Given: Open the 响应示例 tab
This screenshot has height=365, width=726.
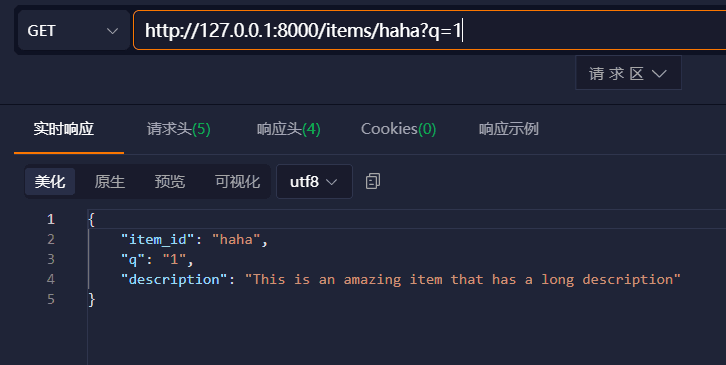Looking at the screenshot, I should pos(509,129).
